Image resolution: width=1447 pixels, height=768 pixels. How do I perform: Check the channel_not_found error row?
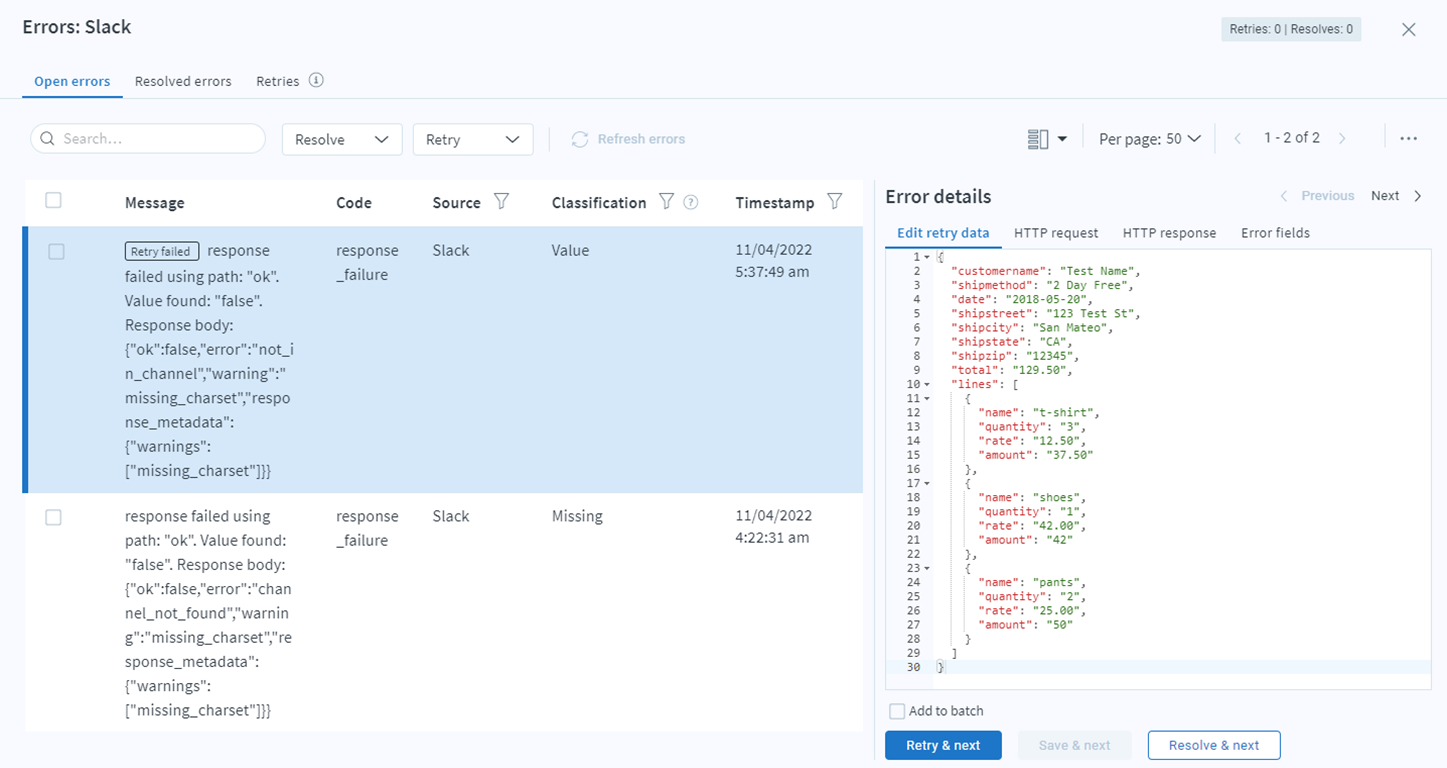coord(54,517)
